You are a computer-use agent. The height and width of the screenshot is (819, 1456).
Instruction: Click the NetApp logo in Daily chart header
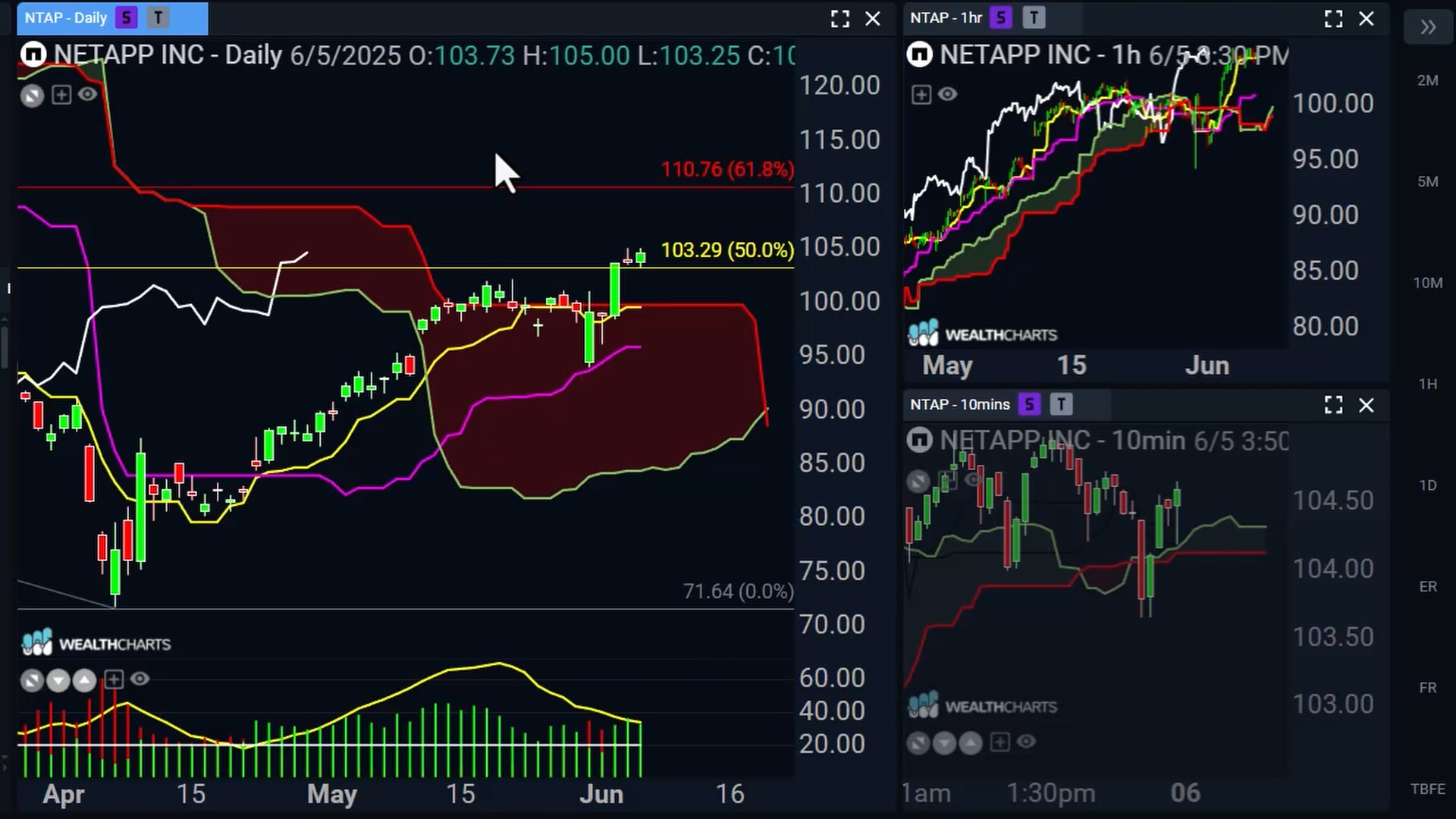point(33,55)
